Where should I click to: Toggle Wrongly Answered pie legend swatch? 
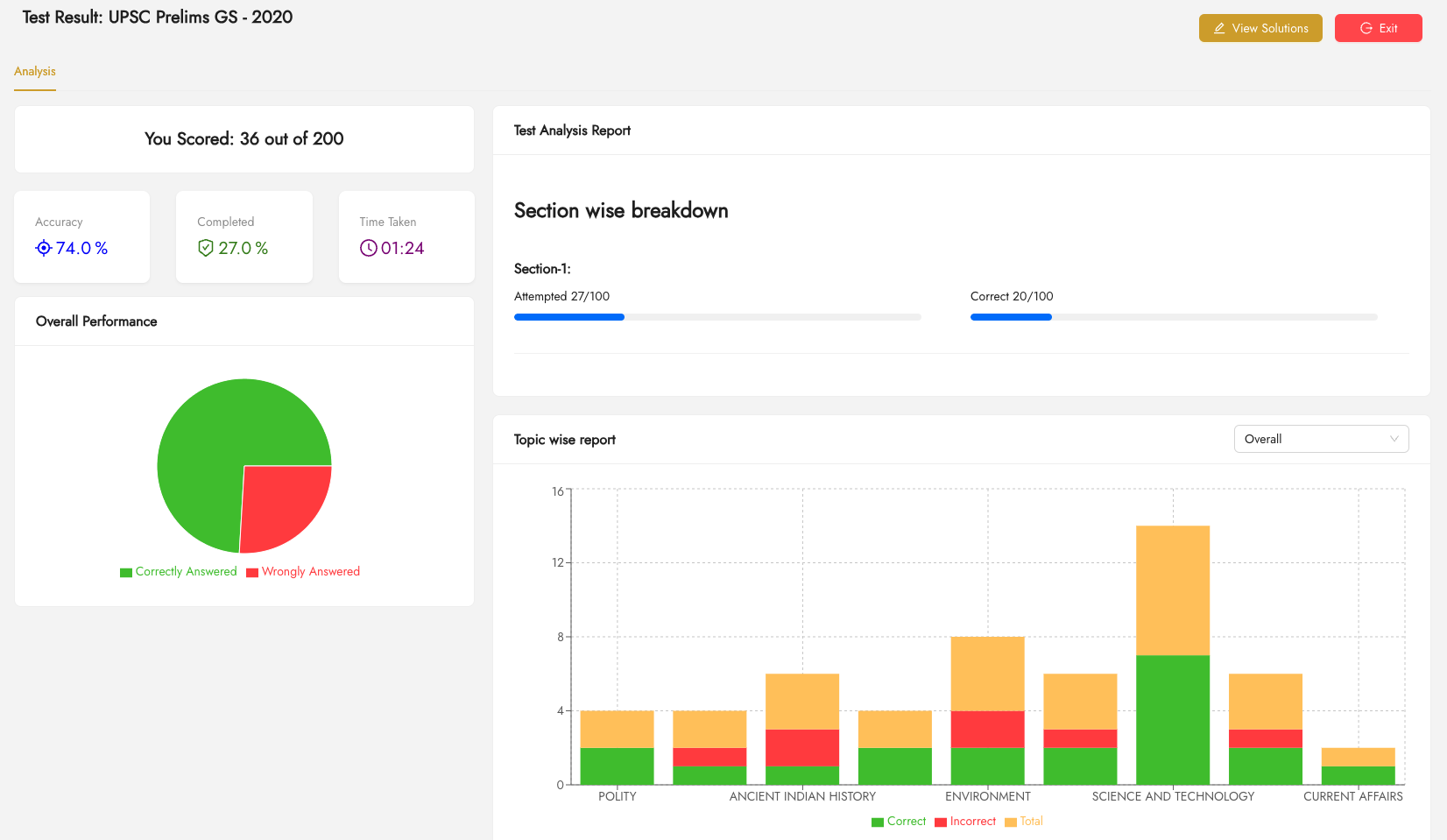(252, 573)
